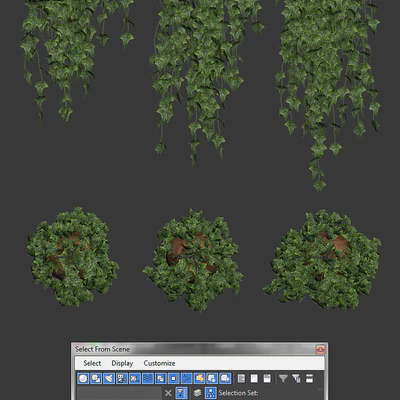
Task: Clear the search with the X button
Action: point(168,393)
